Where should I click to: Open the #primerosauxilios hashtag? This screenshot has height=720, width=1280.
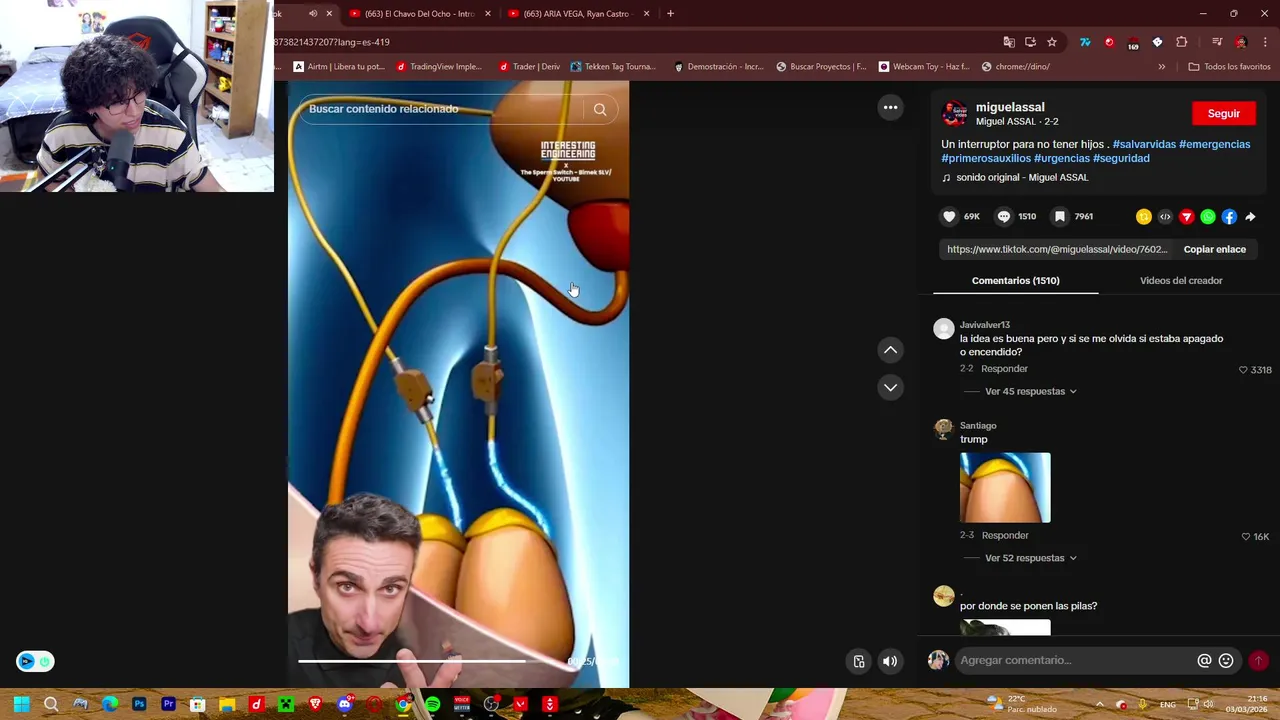986,158
